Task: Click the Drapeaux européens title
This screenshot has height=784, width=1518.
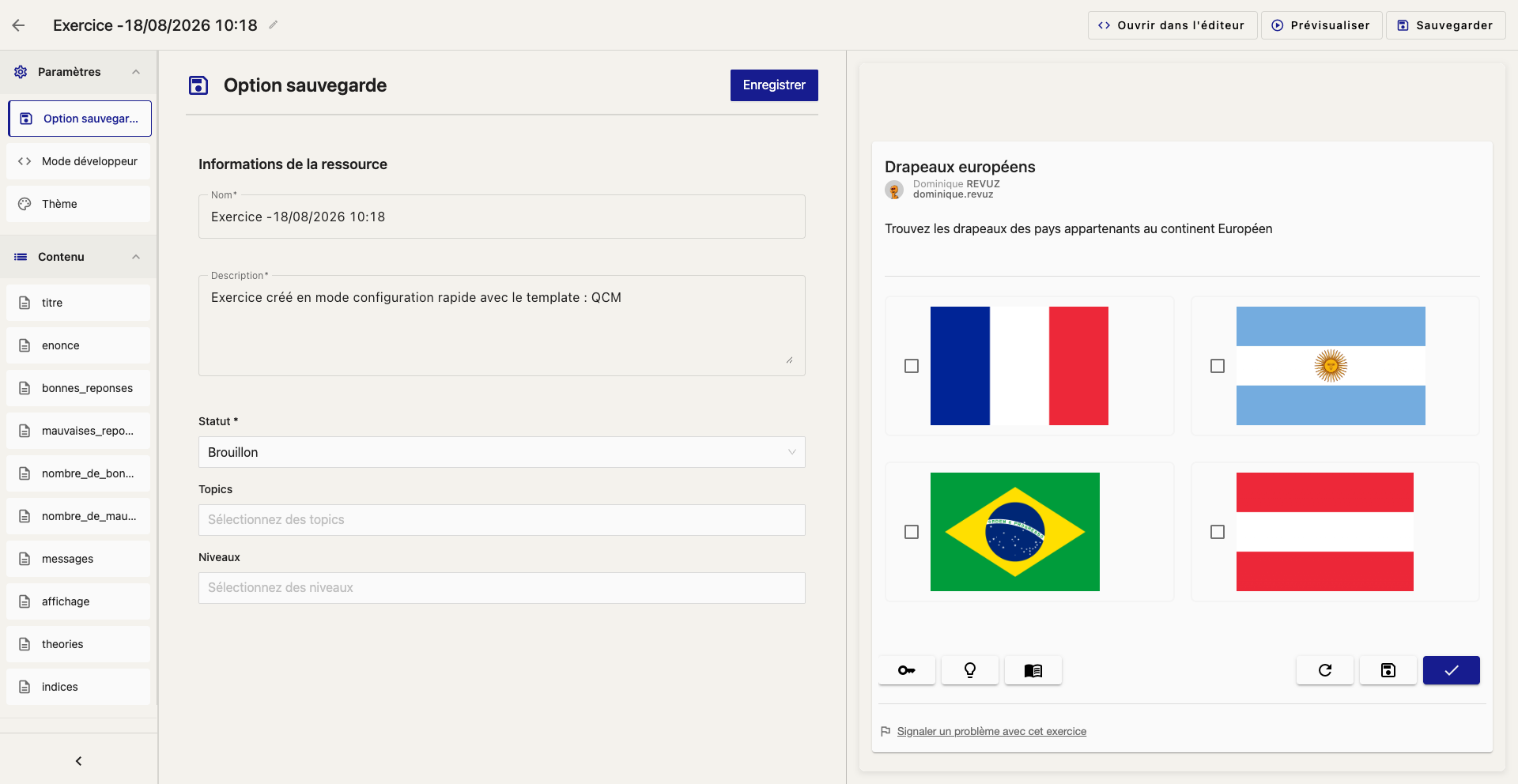Action: [960, 167]
